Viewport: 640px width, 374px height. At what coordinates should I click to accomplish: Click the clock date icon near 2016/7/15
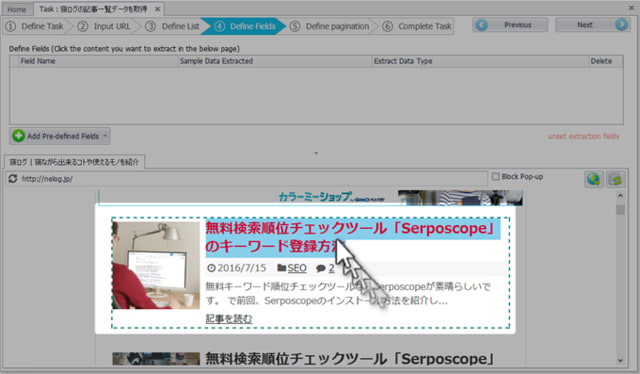211,268
